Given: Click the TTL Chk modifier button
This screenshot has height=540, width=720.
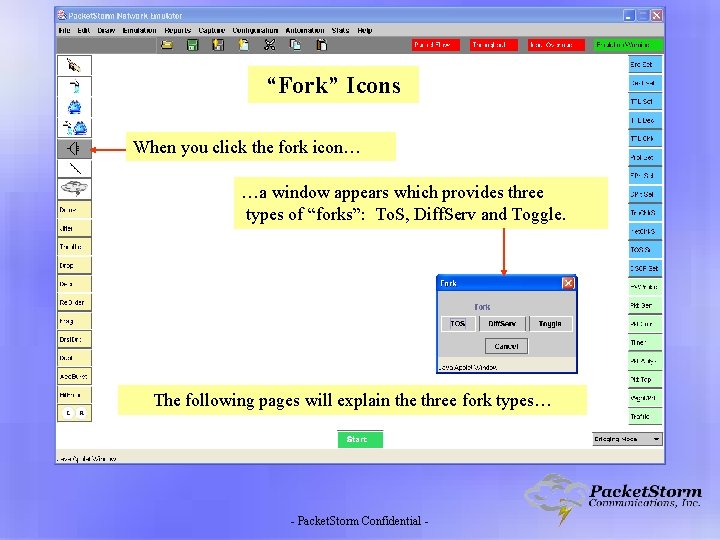Looking at the screenshot, I should pos(645,139).
